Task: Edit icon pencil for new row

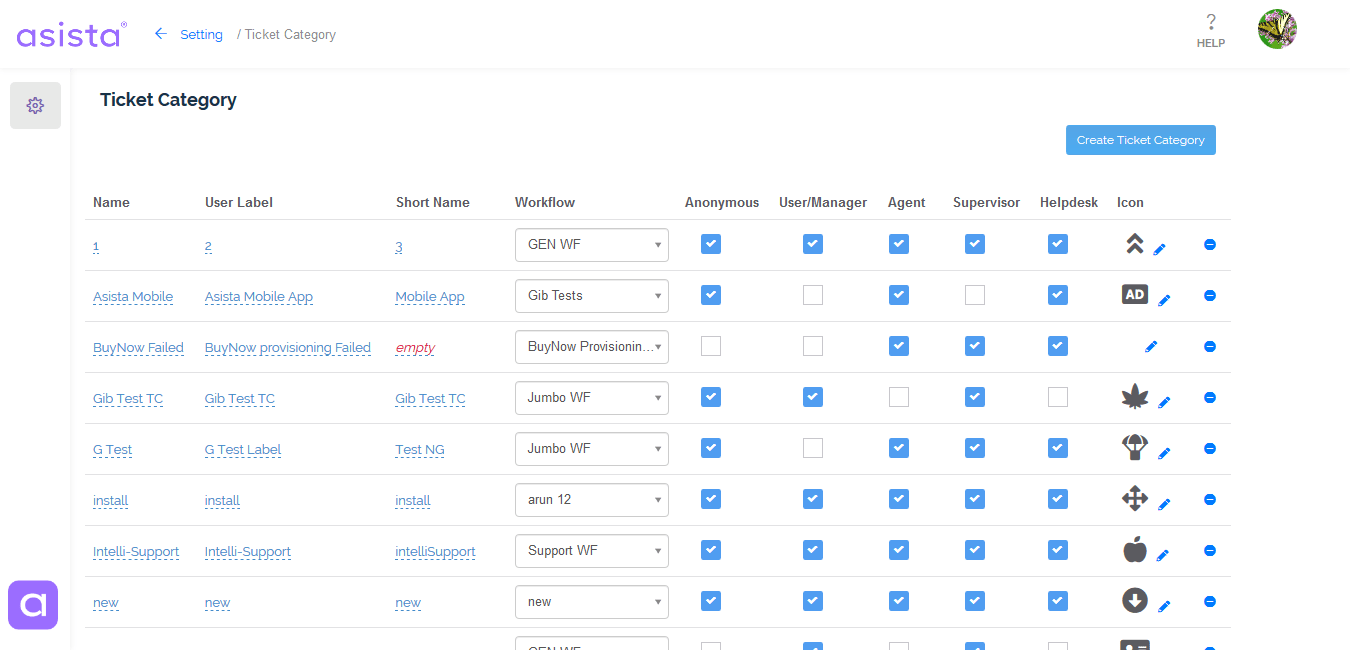Action: click(x=1164, y=606)
